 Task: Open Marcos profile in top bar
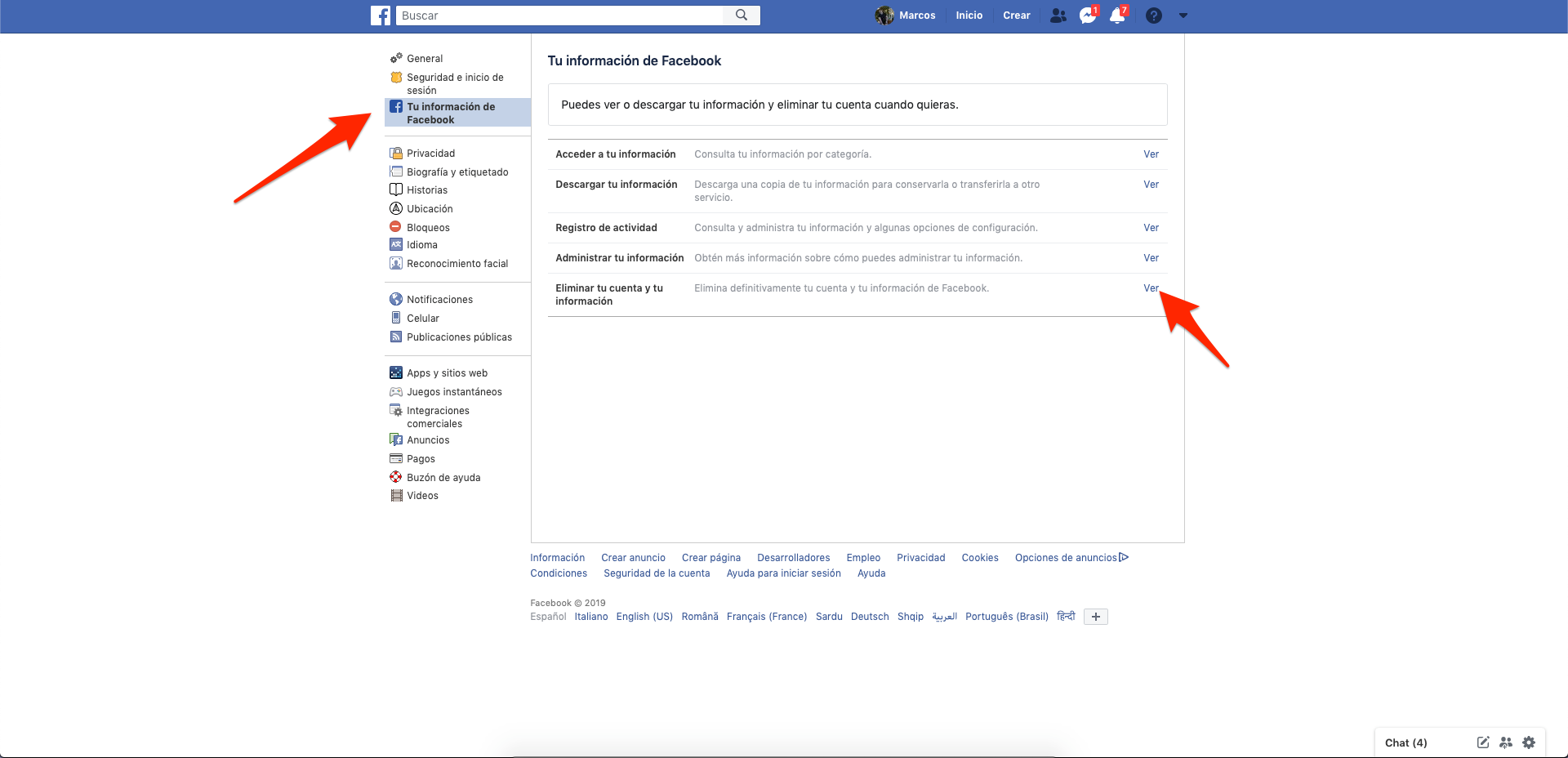tap(906, 16)
